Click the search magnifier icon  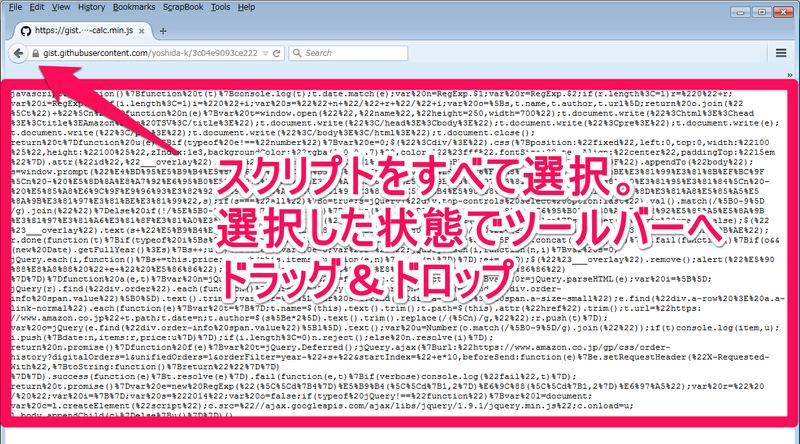(x=297, y=53)
